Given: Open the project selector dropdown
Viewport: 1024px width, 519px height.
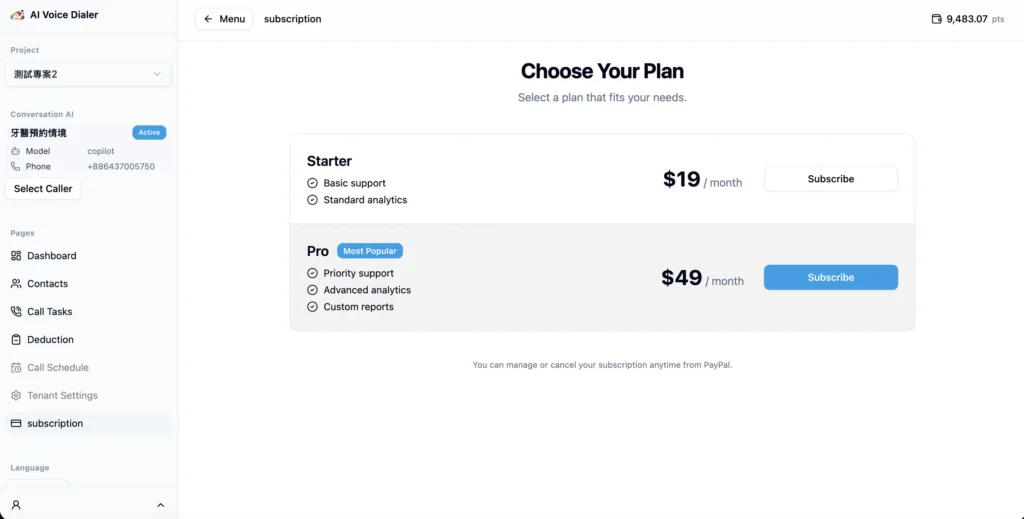Looking at the screenshot, I should 88,74.
